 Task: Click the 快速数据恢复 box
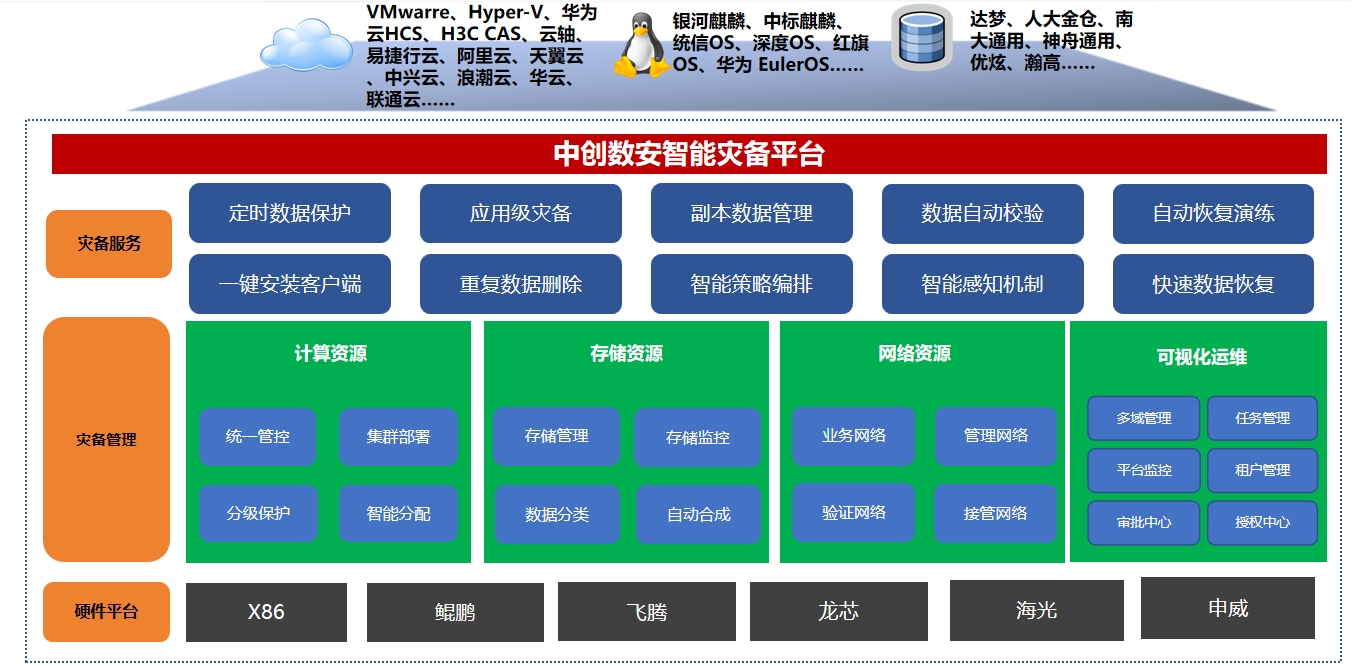click(1214, 284)
